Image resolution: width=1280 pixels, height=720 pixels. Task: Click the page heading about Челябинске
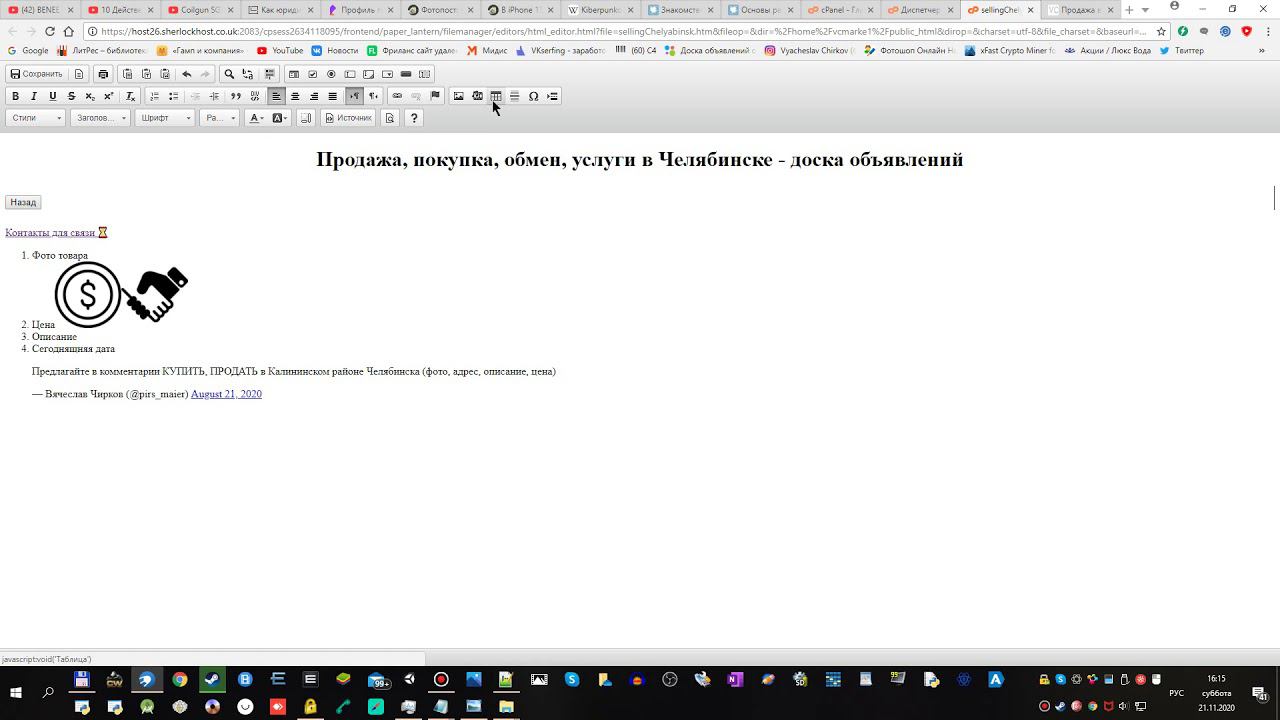640,159
